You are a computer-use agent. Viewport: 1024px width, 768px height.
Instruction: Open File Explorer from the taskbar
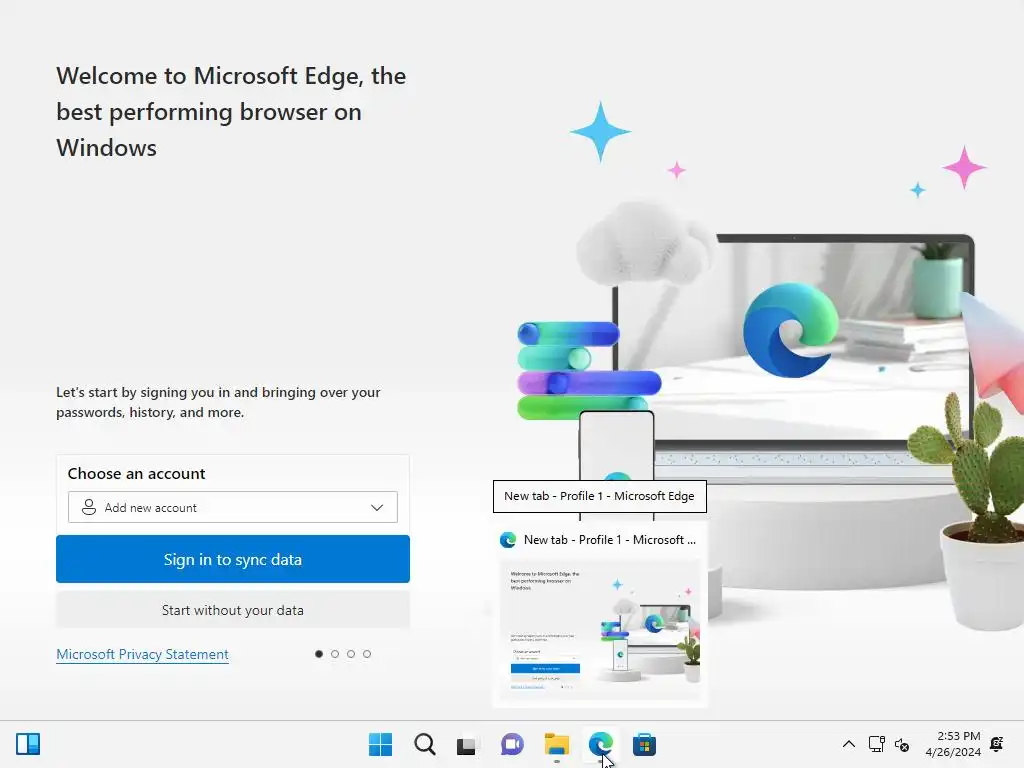(556, 744)
